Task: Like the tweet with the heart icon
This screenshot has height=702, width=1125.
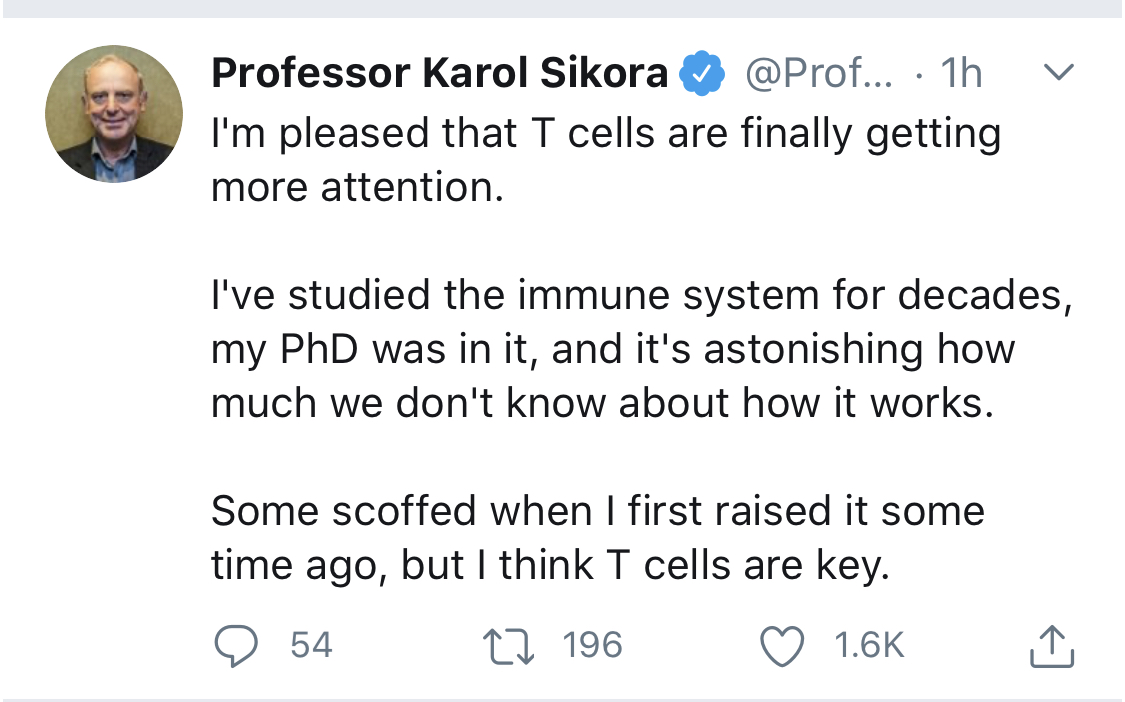Action: click(783, 646)
